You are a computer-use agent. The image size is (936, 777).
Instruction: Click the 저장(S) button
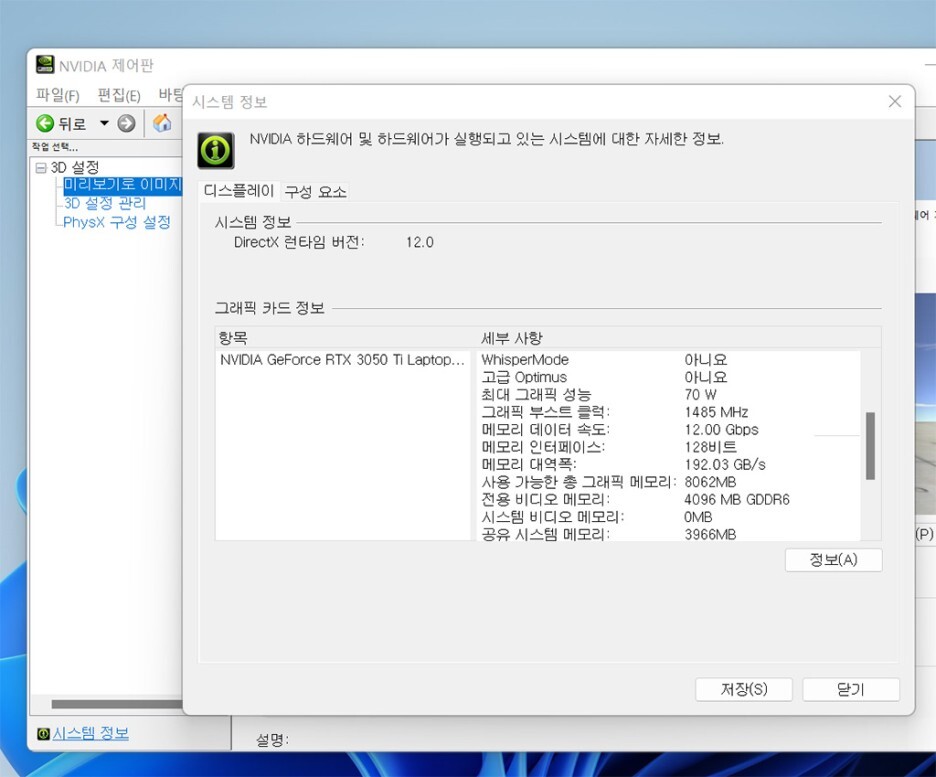(x=744, y=689)
